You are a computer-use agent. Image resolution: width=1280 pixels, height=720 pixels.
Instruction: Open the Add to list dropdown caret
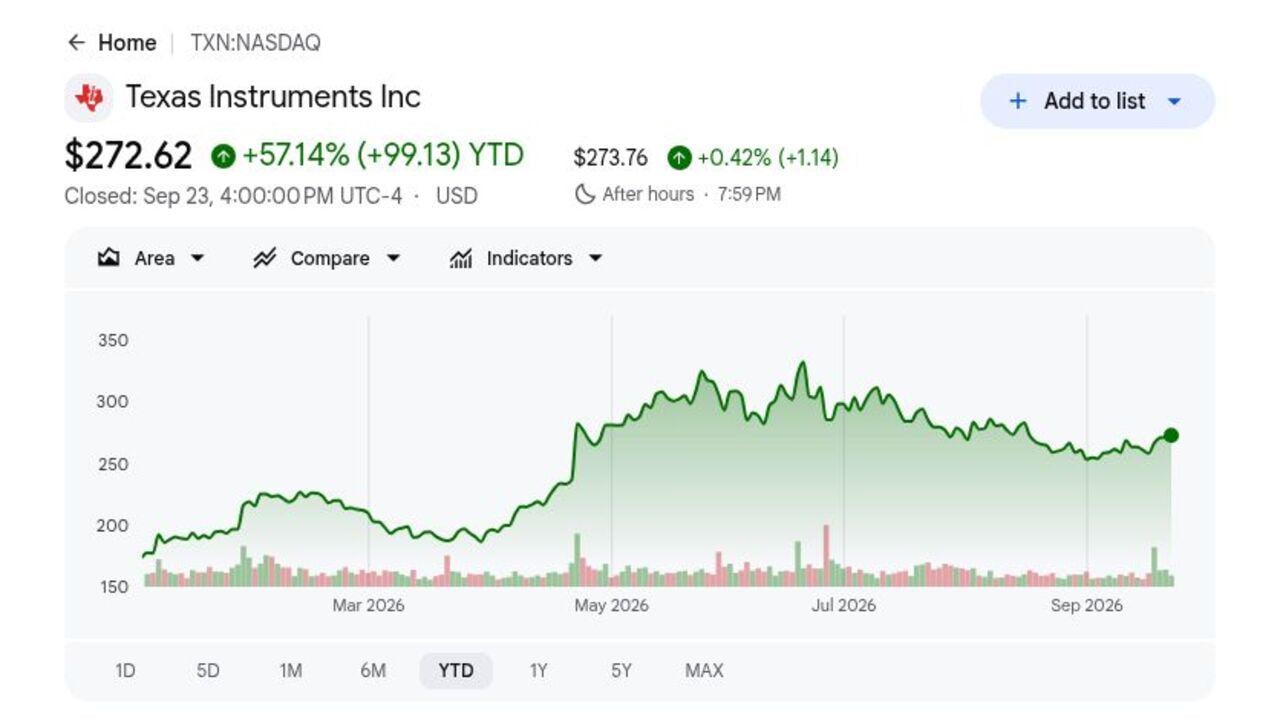[1175, 101]
